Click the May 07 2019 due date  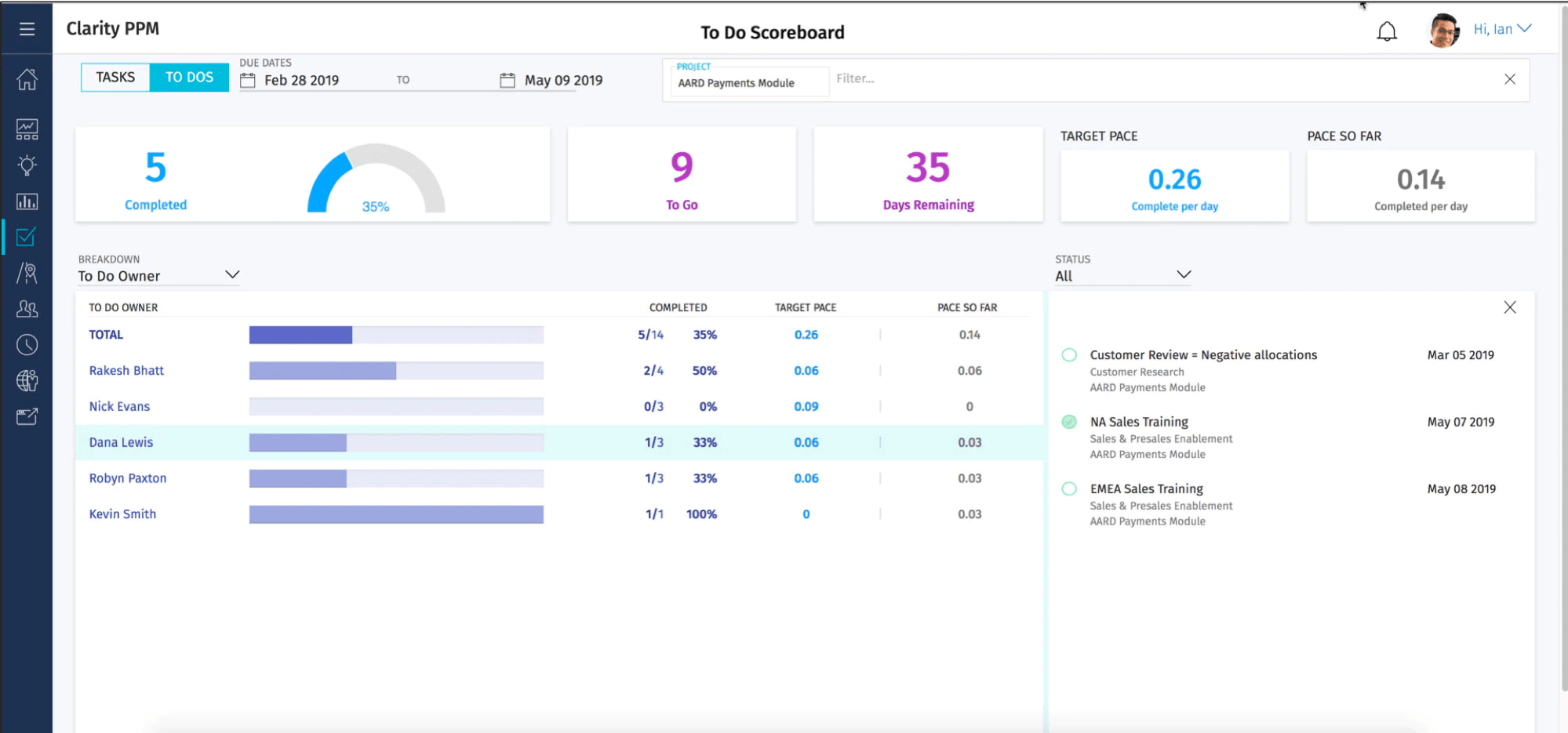1461,422
